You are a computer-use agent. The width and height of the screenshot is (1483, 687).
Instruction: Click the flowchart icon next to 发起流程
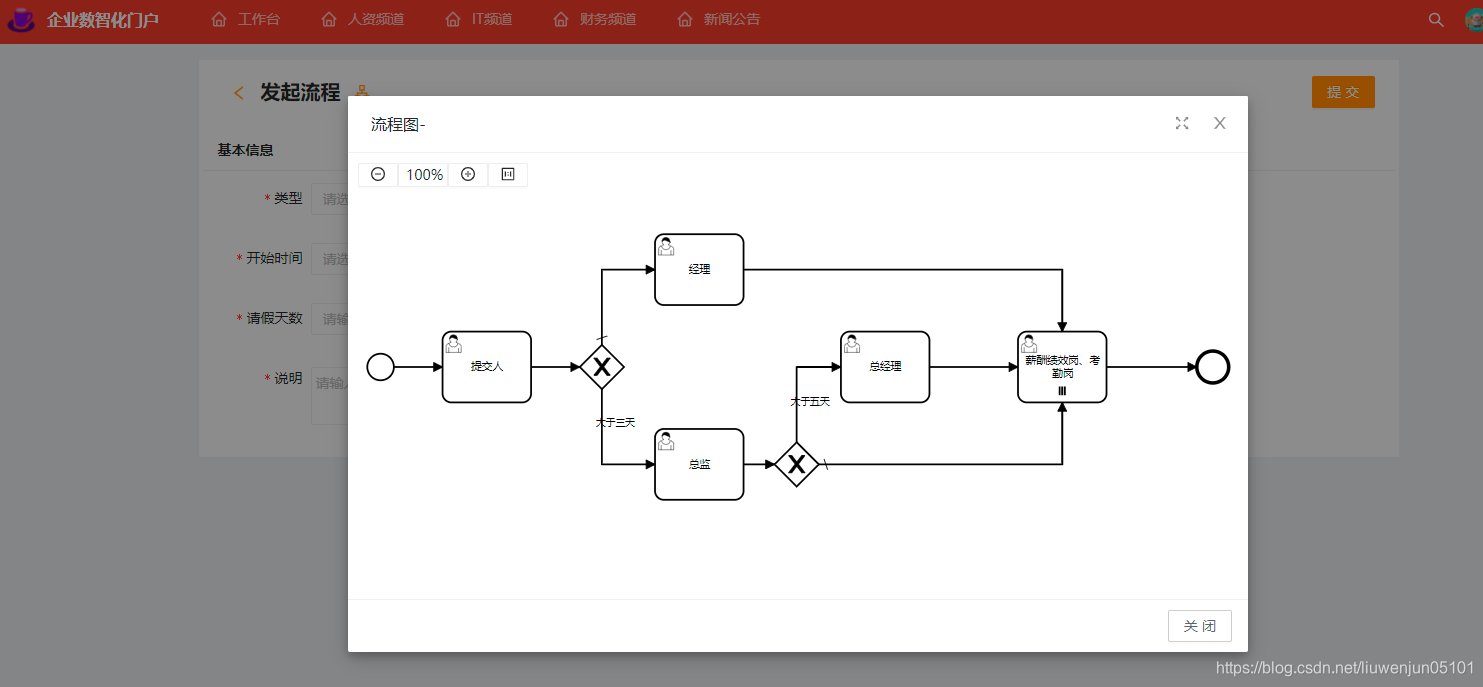point(363,93)
